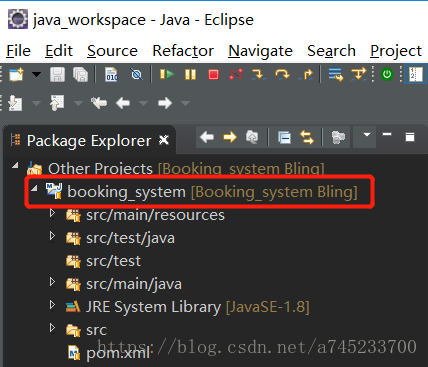Click the main toolbar Forward arrow
428x367 pixels.
165,103
